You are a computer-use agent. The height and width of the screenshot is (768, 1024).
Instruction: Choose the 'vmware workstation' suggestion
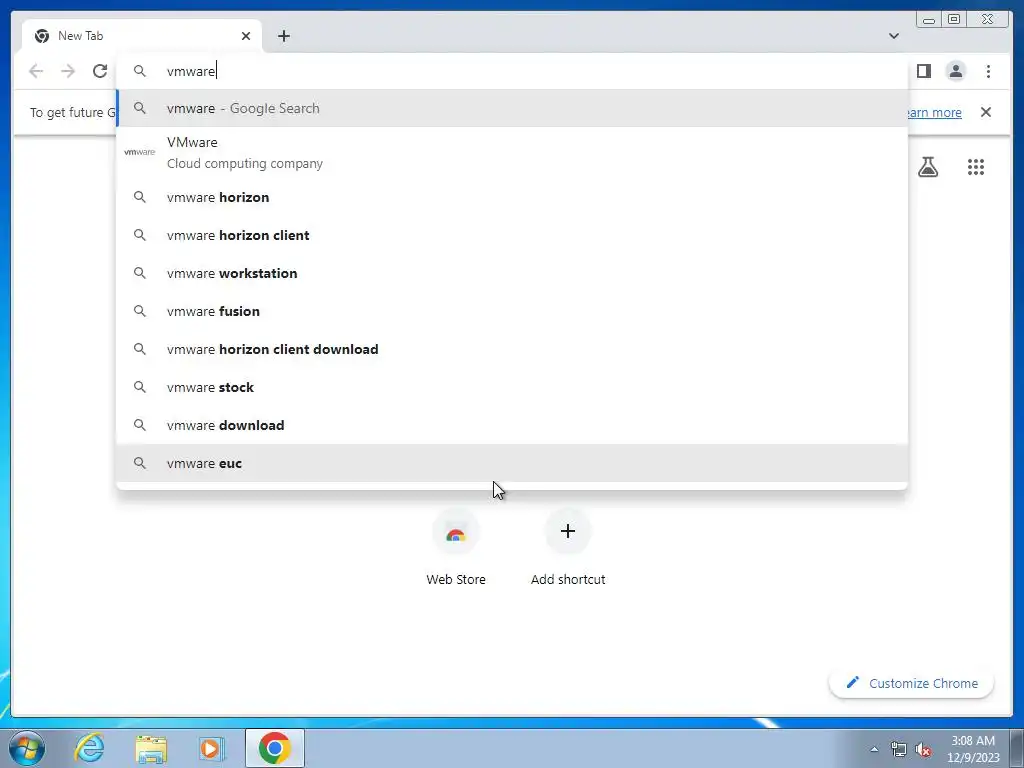[x=512, y=273]
